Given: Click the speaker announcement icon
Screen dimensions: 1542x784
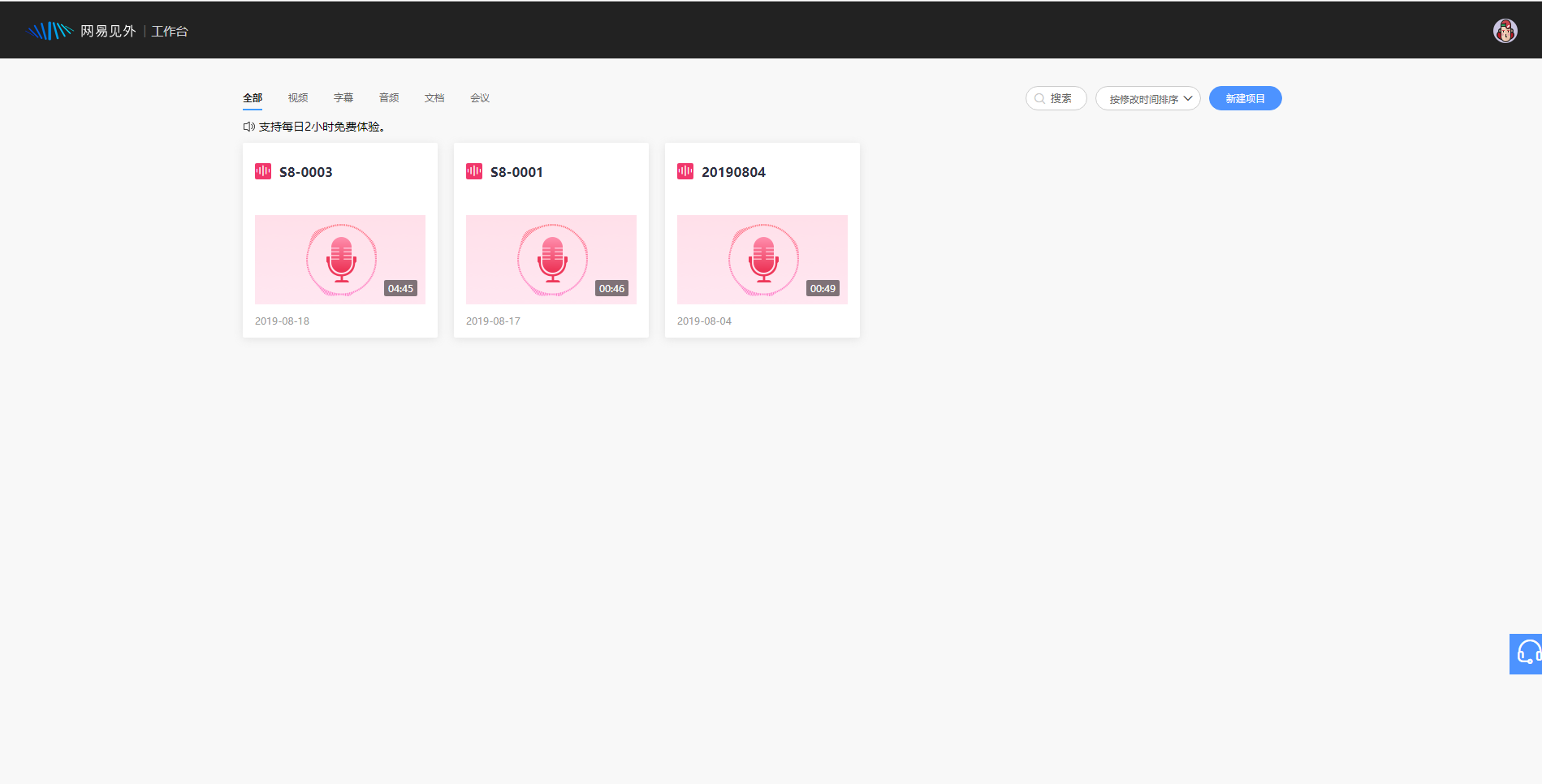Looking at the screenshot, I should (x=249, y=127).
